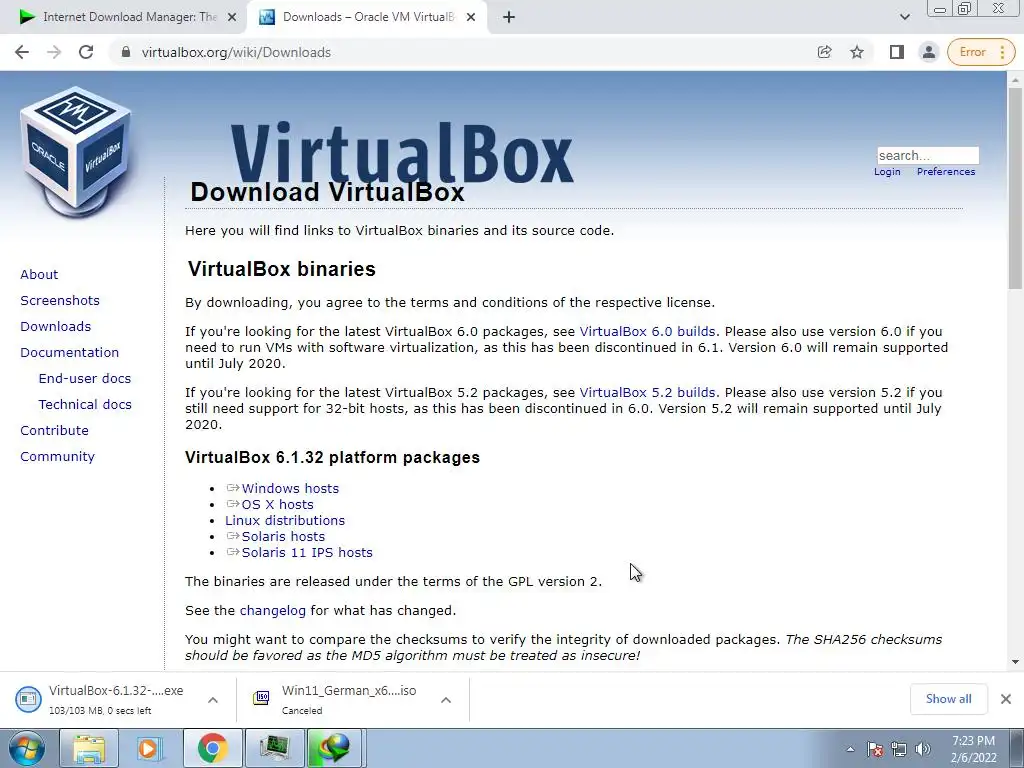
Task: Open the Linux distributions link
Action: [285, 520]
